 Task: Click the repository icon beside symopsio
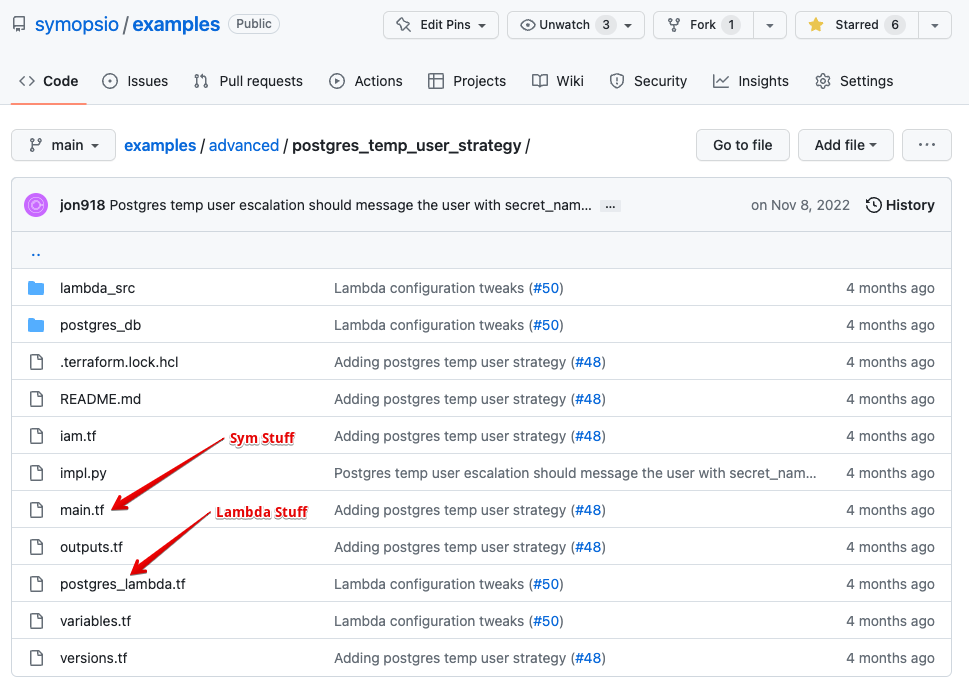coord(20,25)
